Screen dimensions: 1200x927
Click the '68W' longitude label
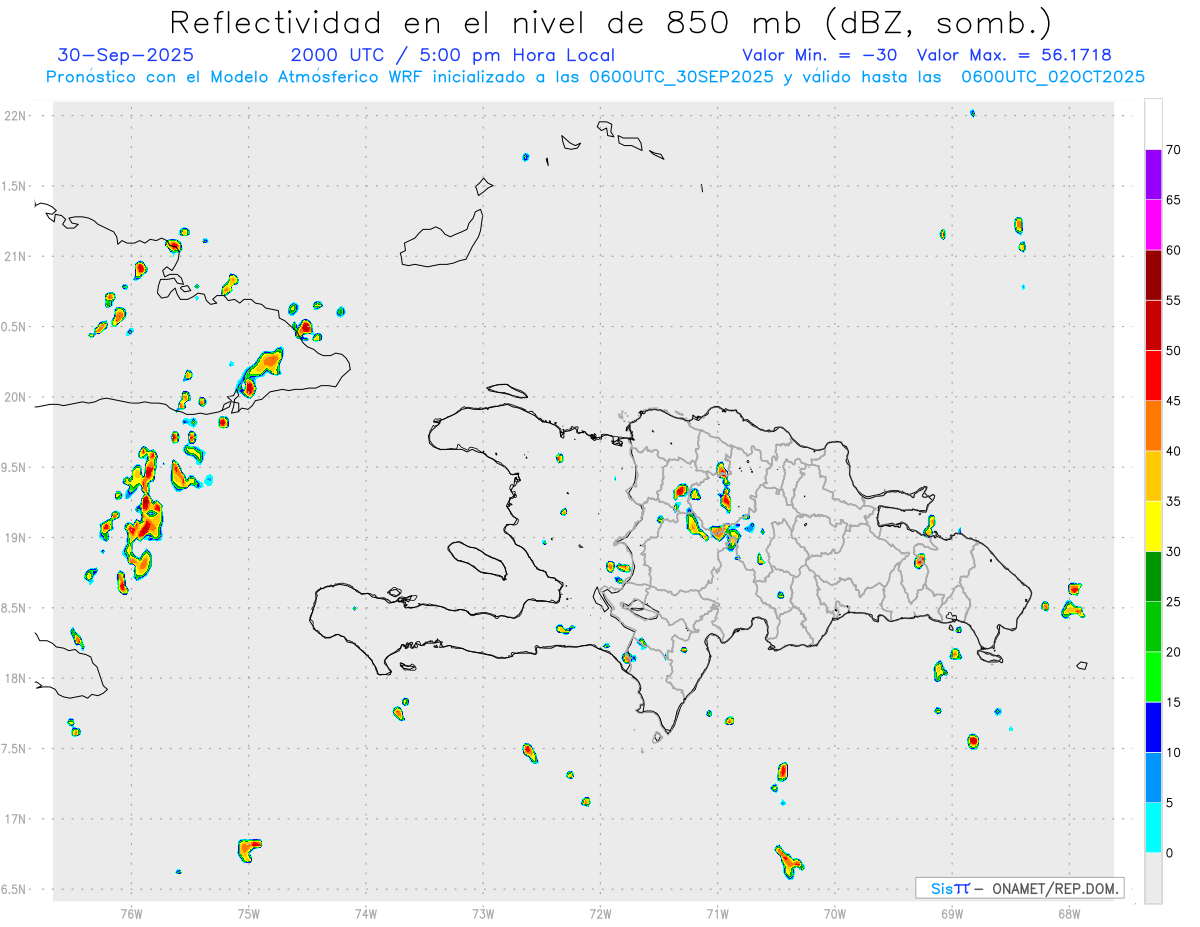click(1069, 913)
